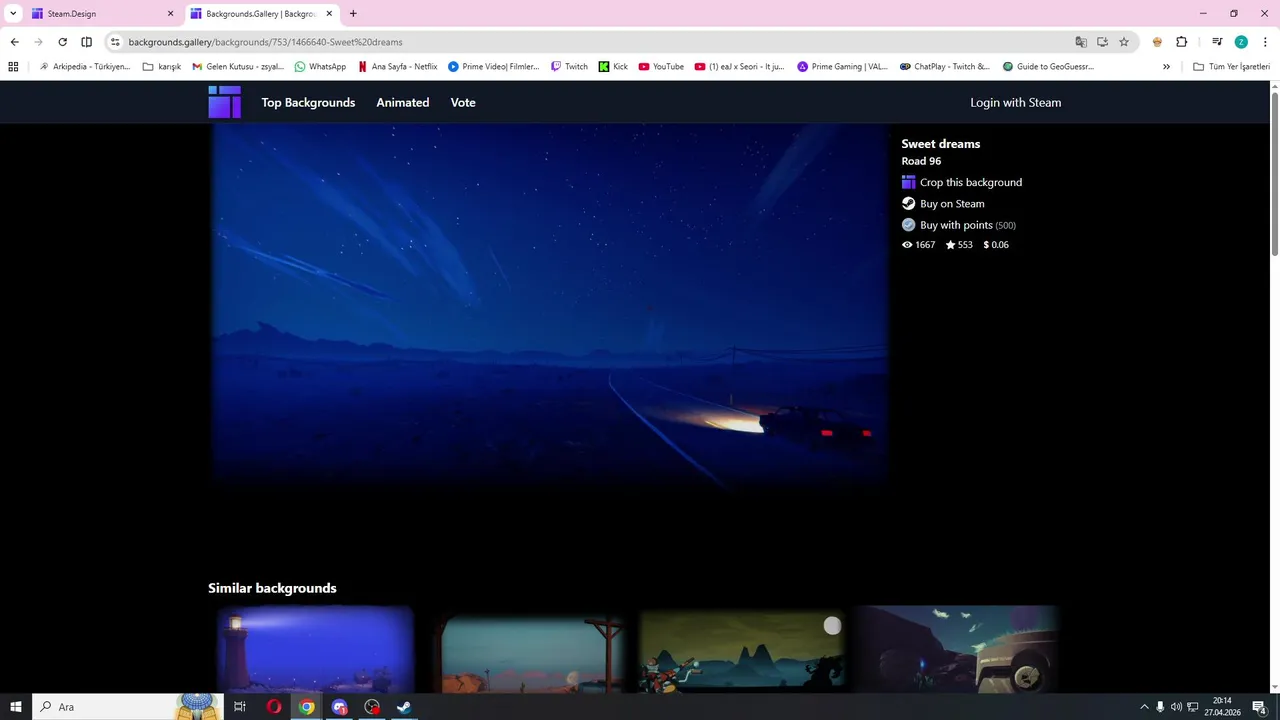The width and height of the screenshot is (1280, 720).
Task: Click the Road 96 game name
Action: point(921,161)
